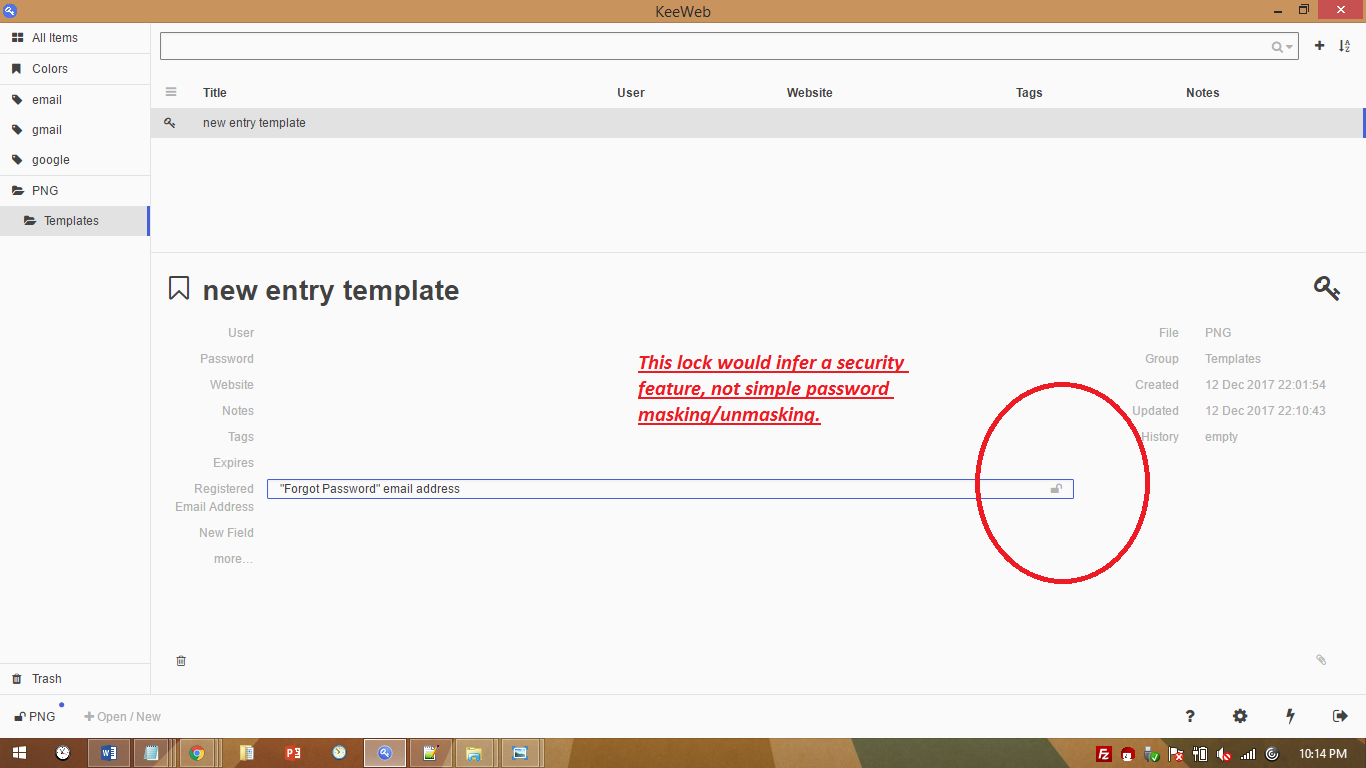
Task: Switch to the Colors view
Action: pyautogui.click(x=48, y=68)
